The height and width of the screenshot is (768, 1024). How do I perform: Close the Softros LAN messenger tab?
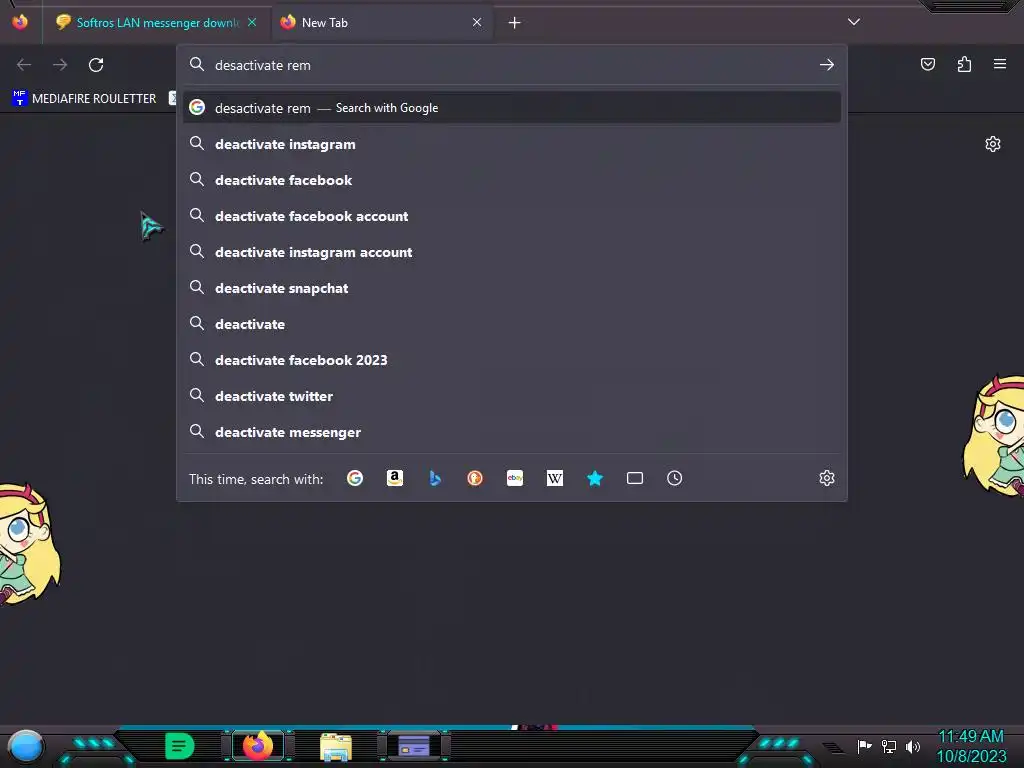pyautogui.click(x=252, y=22)
